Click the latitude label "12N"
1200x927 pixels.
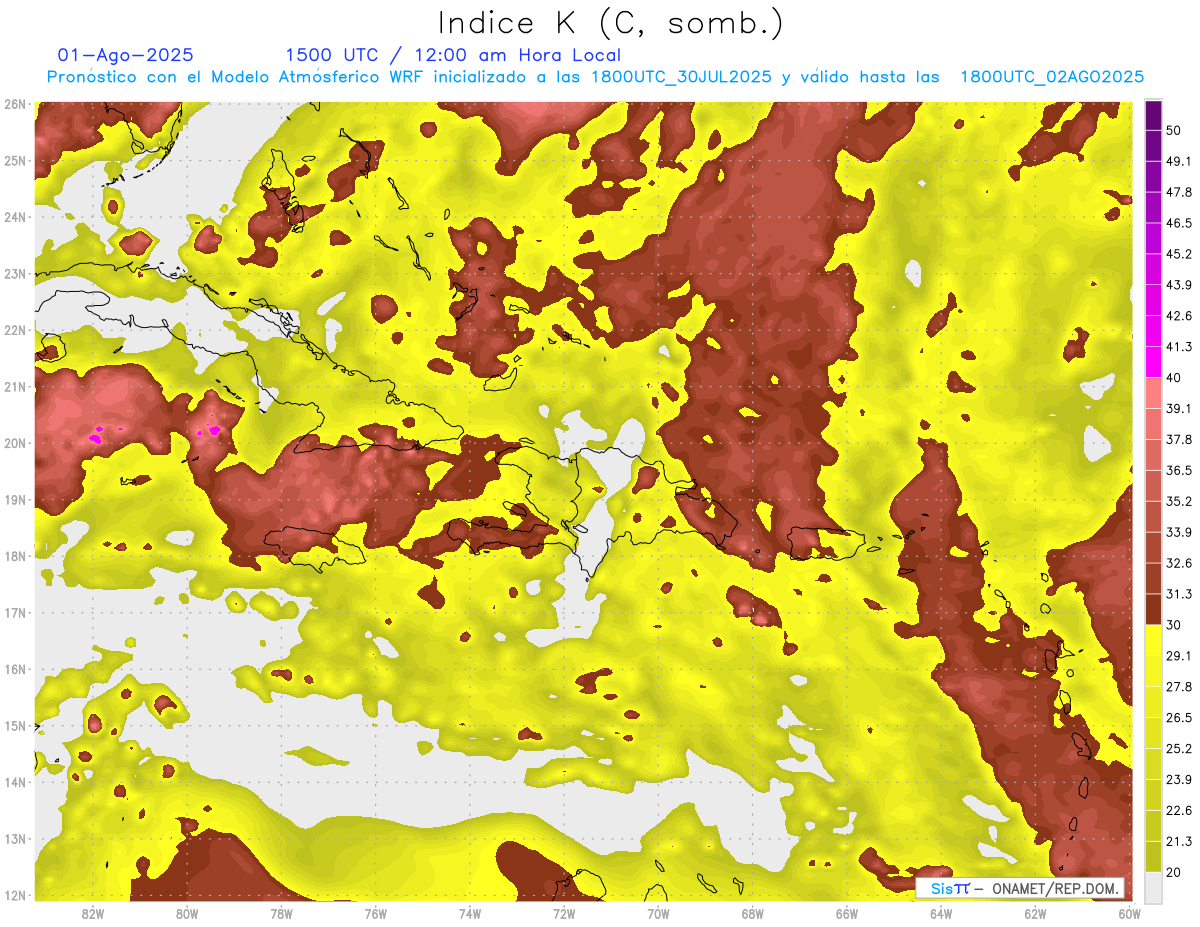[15, 895]
